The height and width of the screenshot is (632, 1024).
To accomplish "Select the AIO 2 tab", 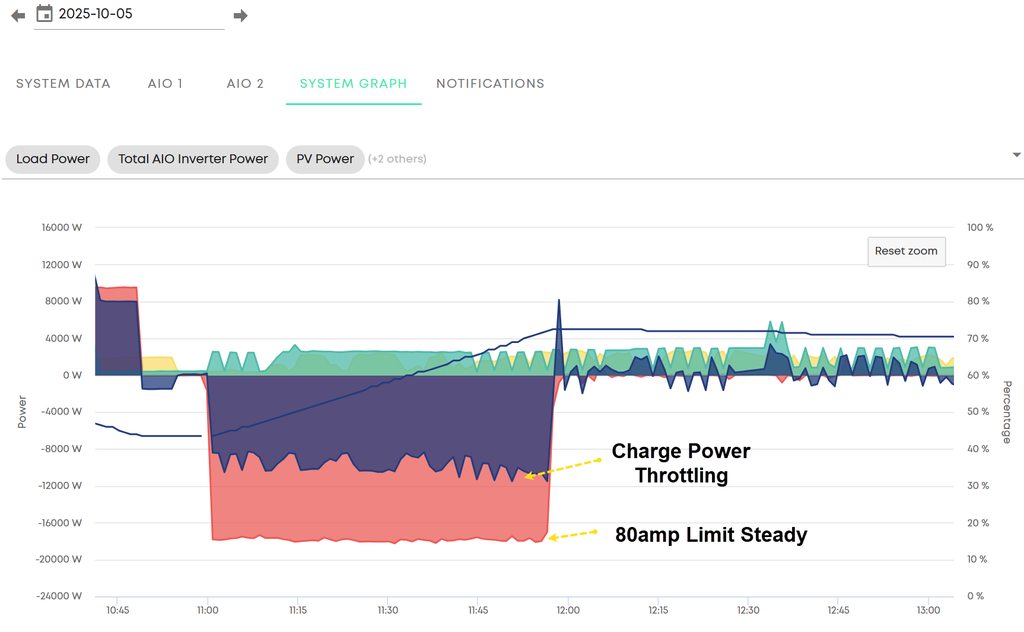I will pyautogui.click(x=245, y=84).
